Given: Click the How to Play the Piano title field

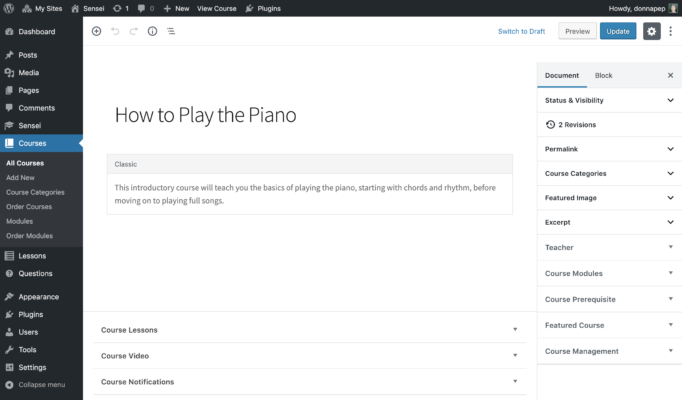Looking at the screenshot, I should click(205, 115).
